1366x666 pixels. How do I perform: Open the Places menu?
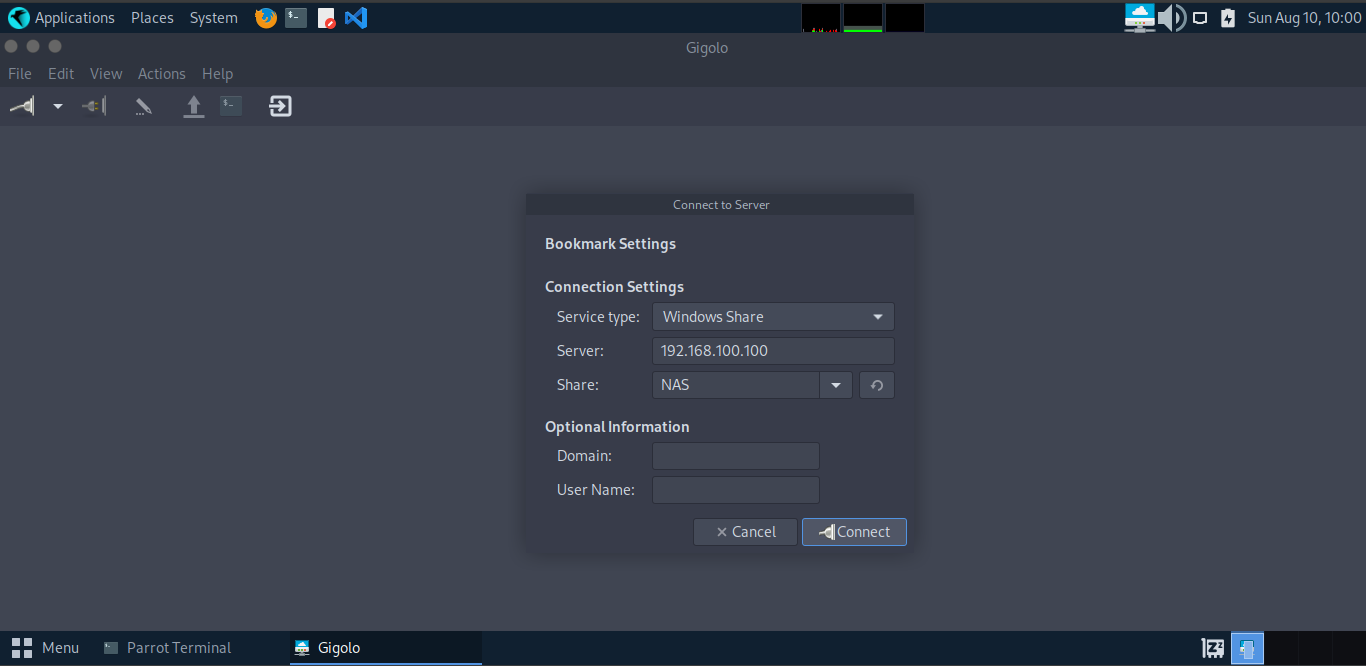151,17
